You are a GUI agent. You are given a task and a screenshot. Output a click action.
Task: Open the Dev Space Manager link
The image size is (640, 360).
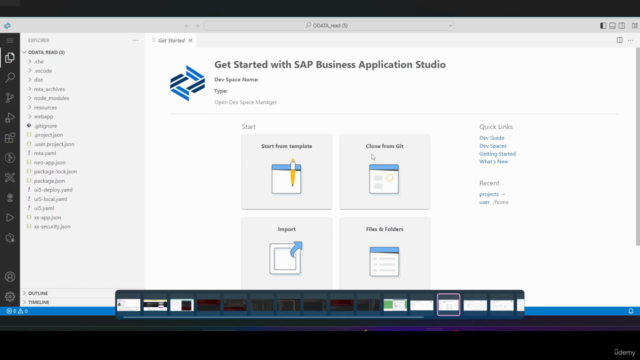(x=245, y=102)
